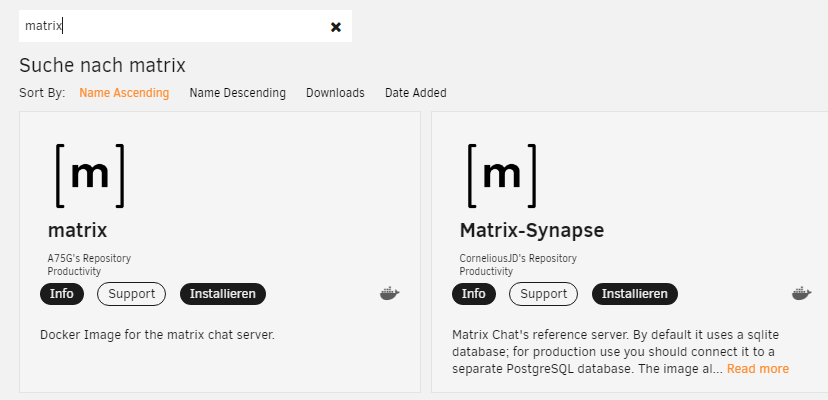Viewport: 828px width, 400px height.
Task: Click into the matrix search input field
Action: [x=174, y=26]
